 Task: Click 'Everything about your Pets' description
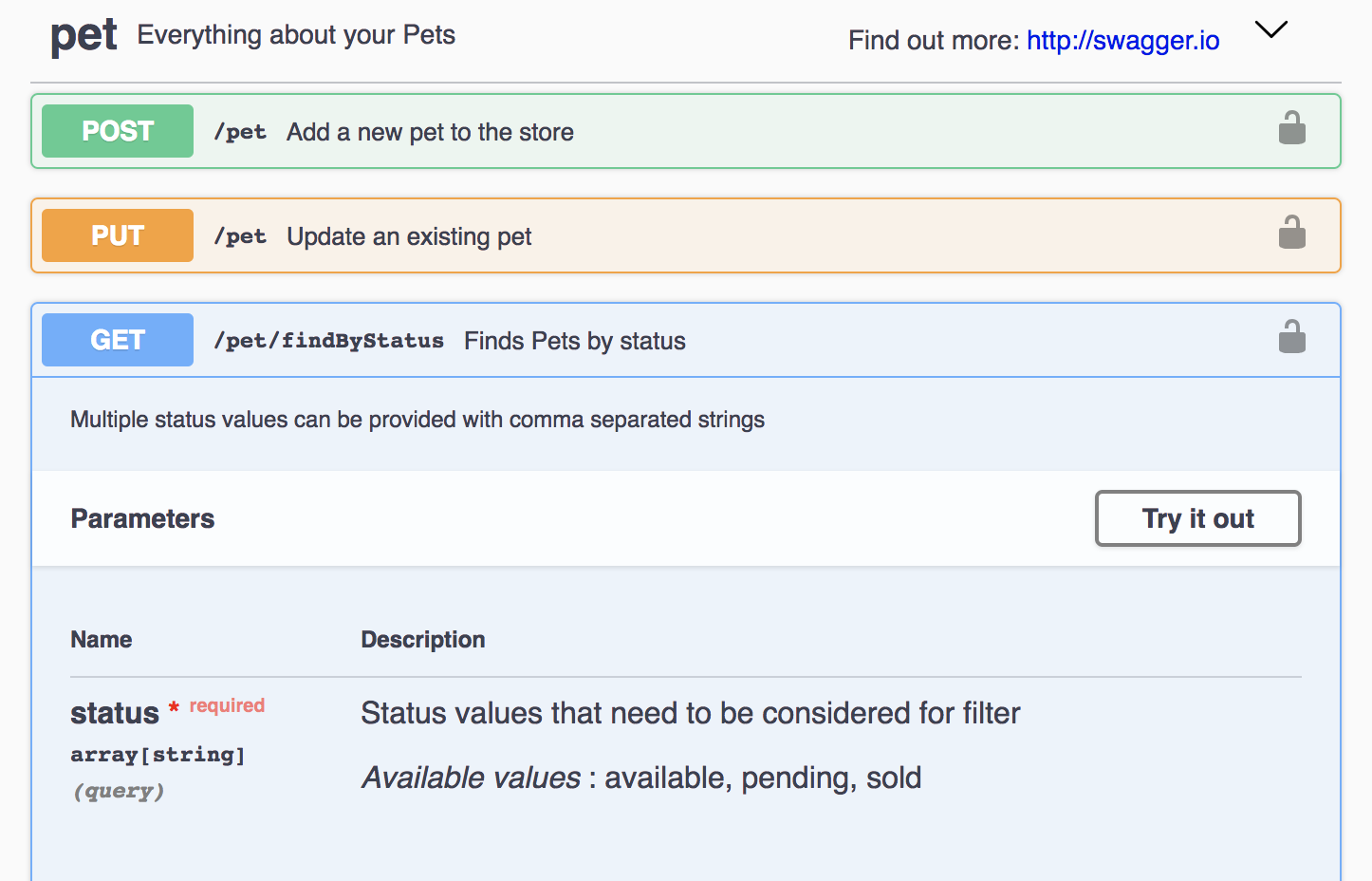tap(296, 35)
